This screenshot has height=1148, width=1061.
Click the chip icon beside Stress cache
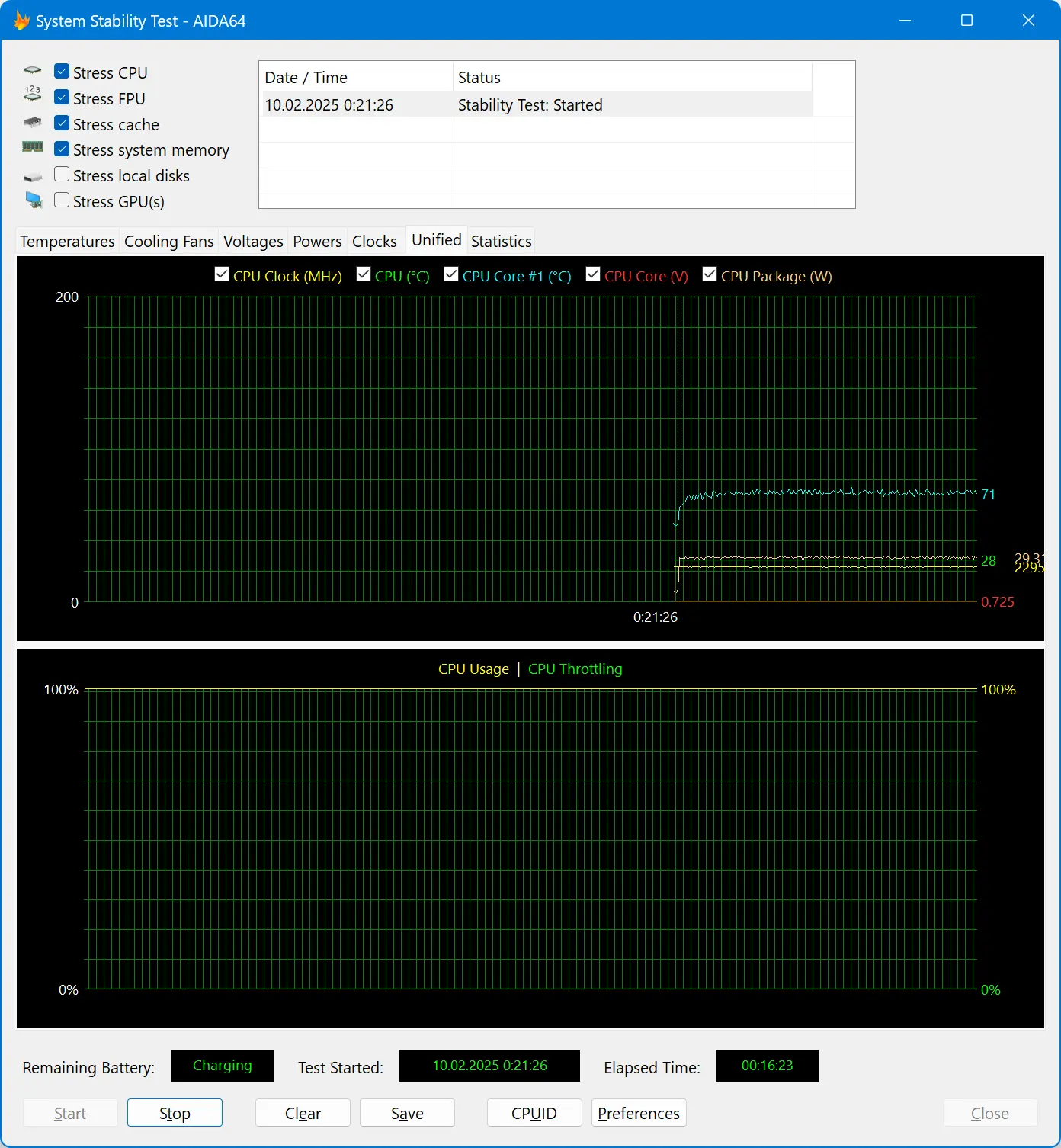32,122
